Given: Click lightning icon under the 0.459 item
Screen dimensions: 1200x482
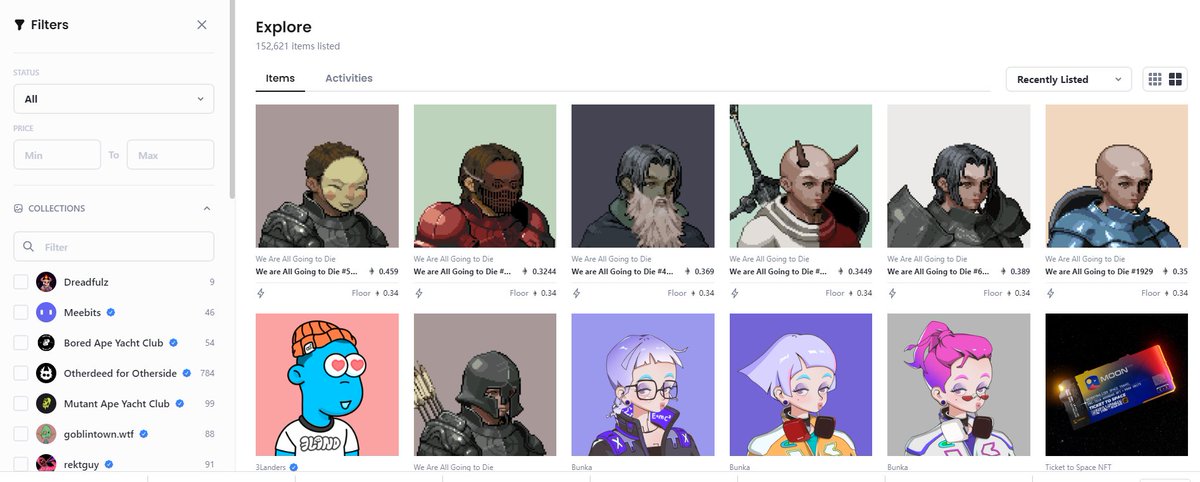Looking at the screenshot, I should coord(262,293).
